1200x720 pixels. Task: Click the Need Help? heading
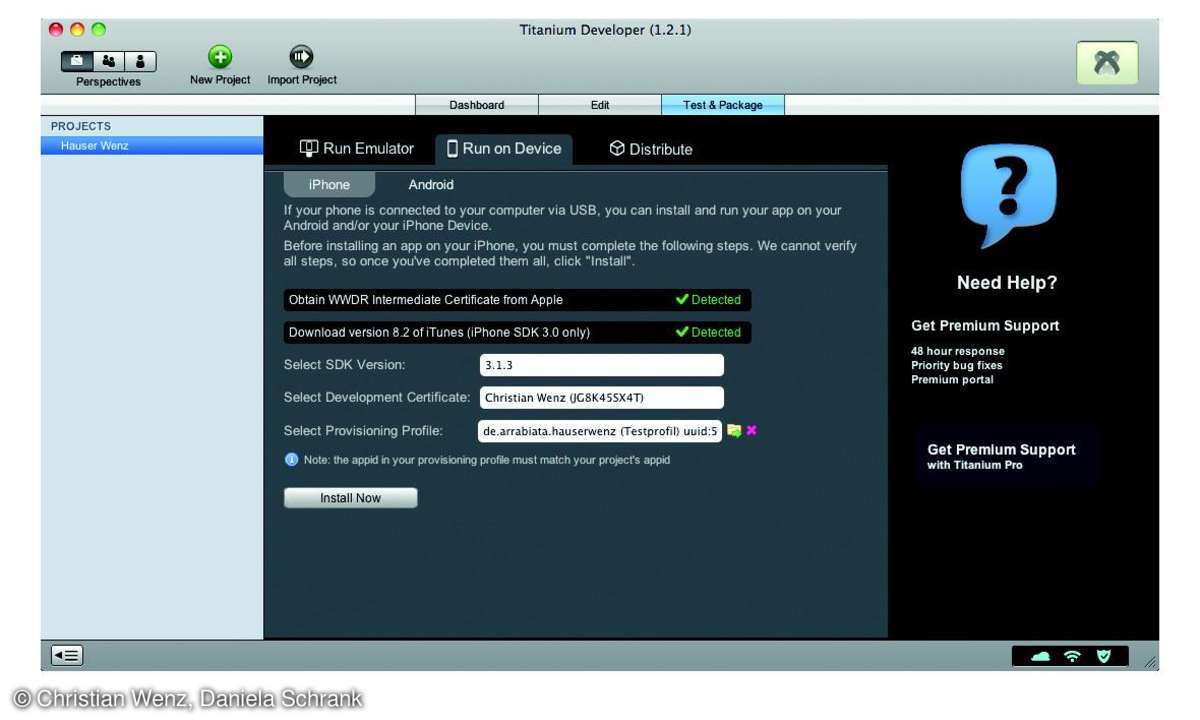click(x=1007, y=283)
